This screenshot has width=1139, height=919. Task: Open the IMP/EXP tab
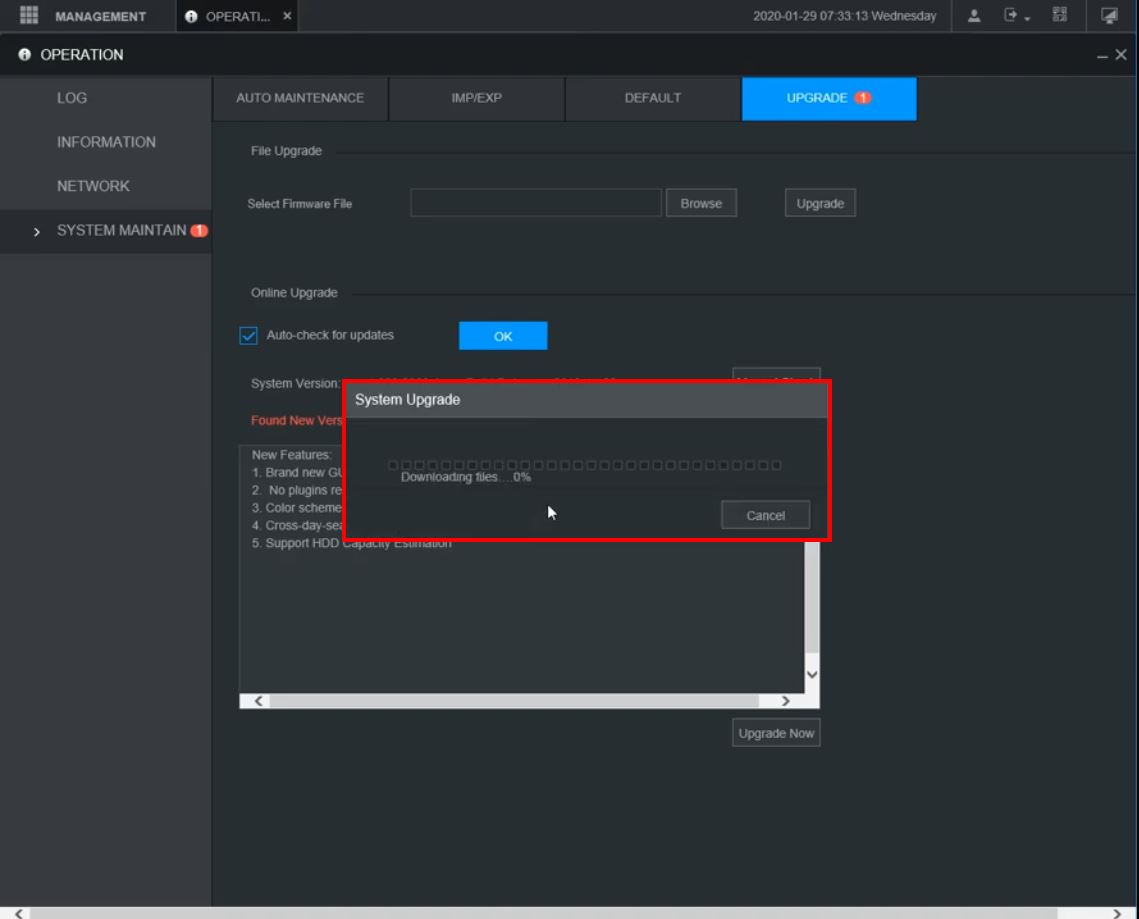coord(476,98)
